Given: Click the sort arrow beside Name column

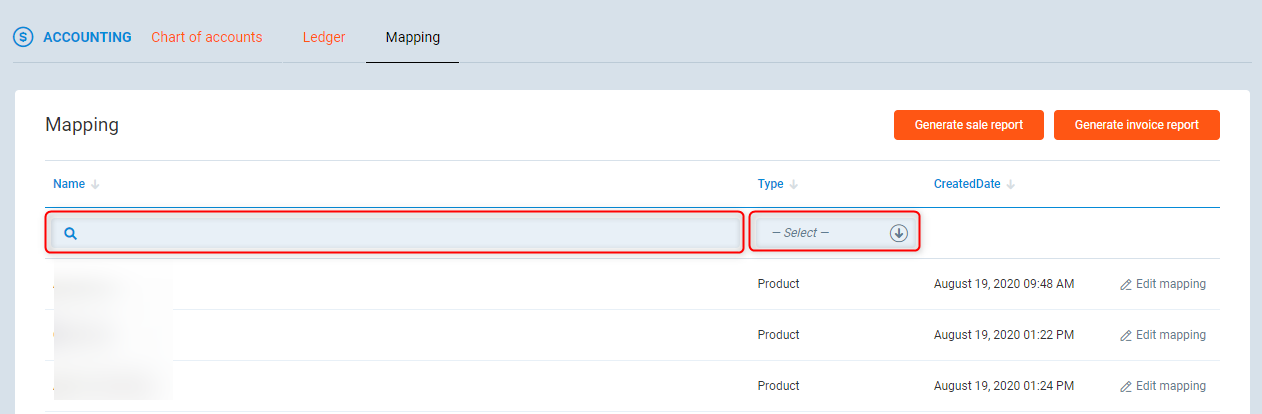Looking at the screenshot, I should (96, 184).
